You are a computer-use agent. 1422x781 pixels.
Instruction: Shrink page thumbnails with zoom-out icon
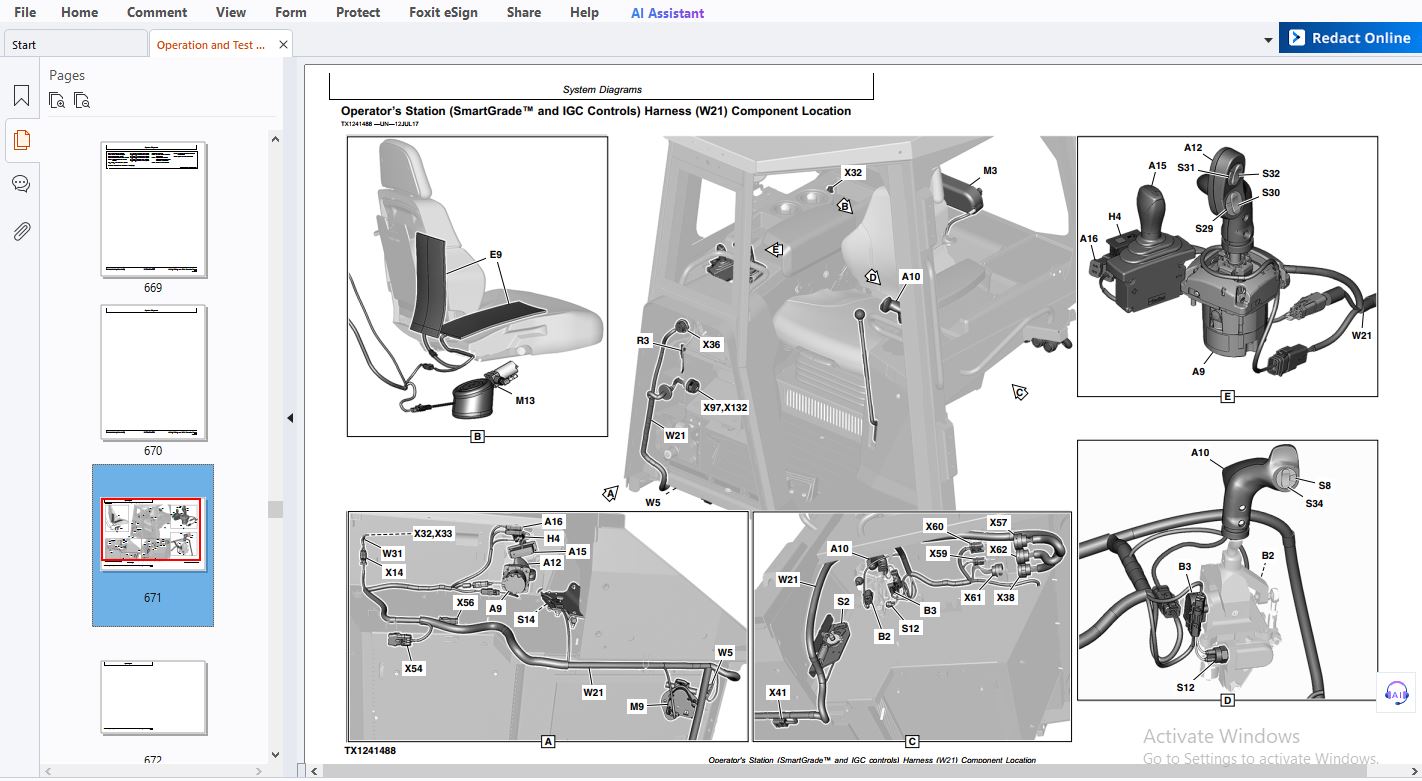(82, 100)
